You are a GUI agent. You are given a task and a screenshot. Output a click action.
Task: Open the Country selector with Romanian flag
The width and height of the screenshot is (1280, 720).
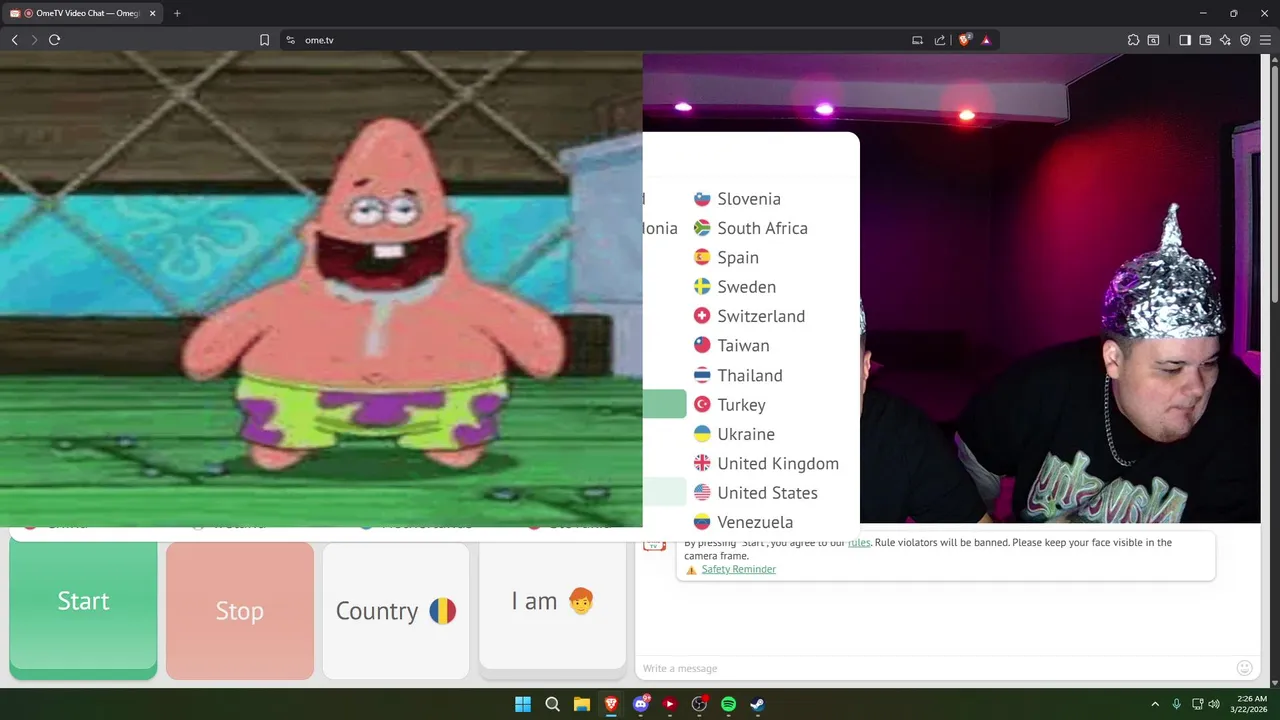tap(396, 611)
